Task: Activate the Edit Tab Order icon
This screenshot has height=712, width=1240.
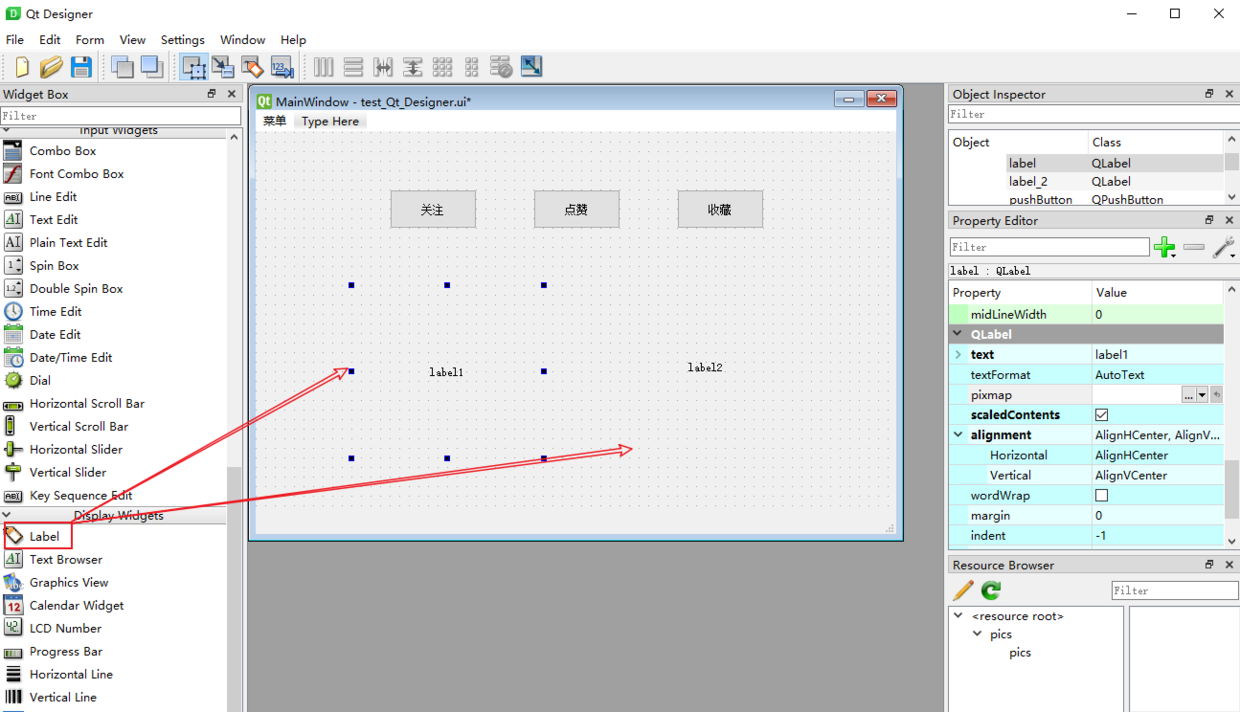Action: tap(283, 67)
